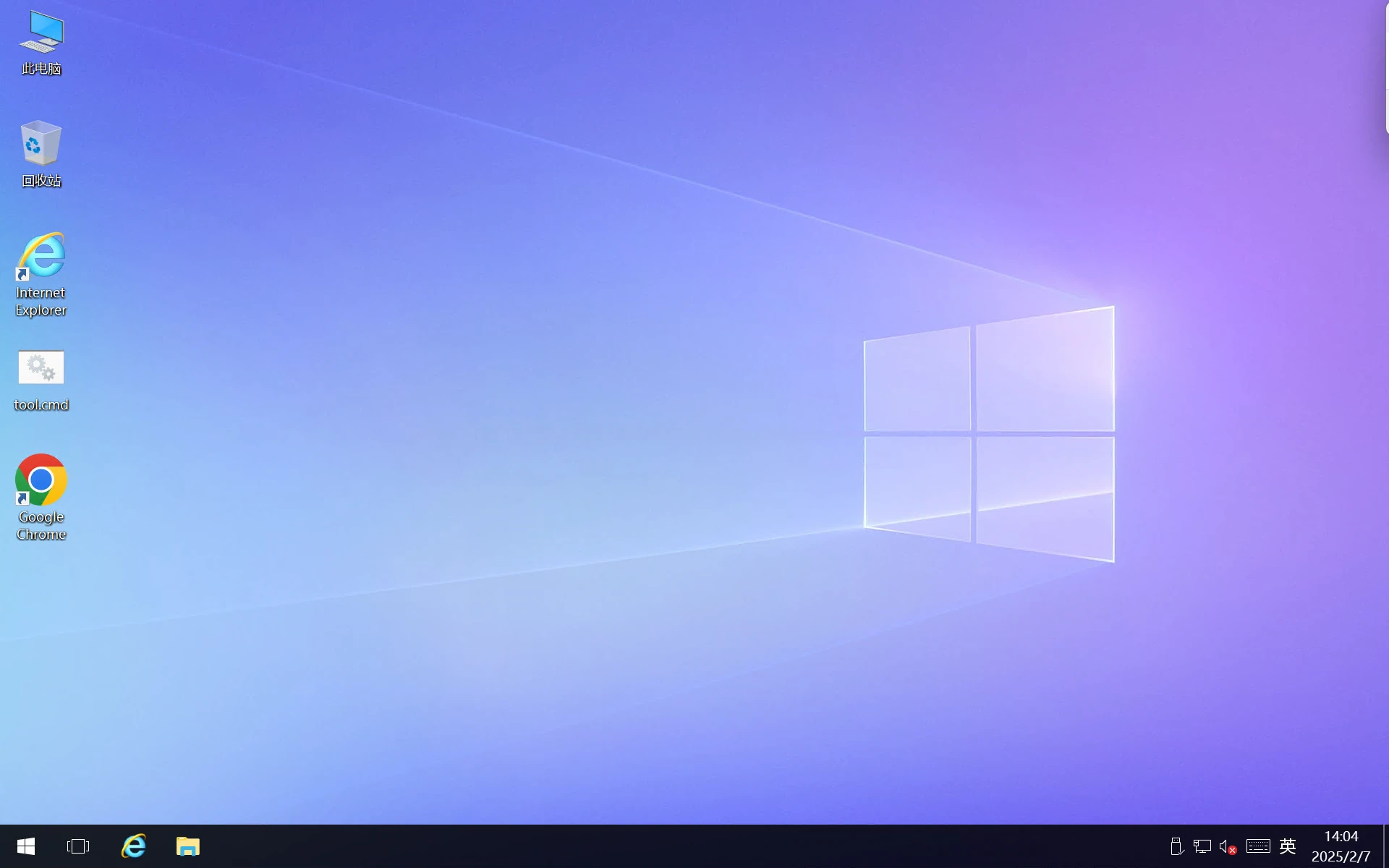Launch Internet Explorer from the taskbar
This screenshot has width=1389, height=868.
click(133, 846)
